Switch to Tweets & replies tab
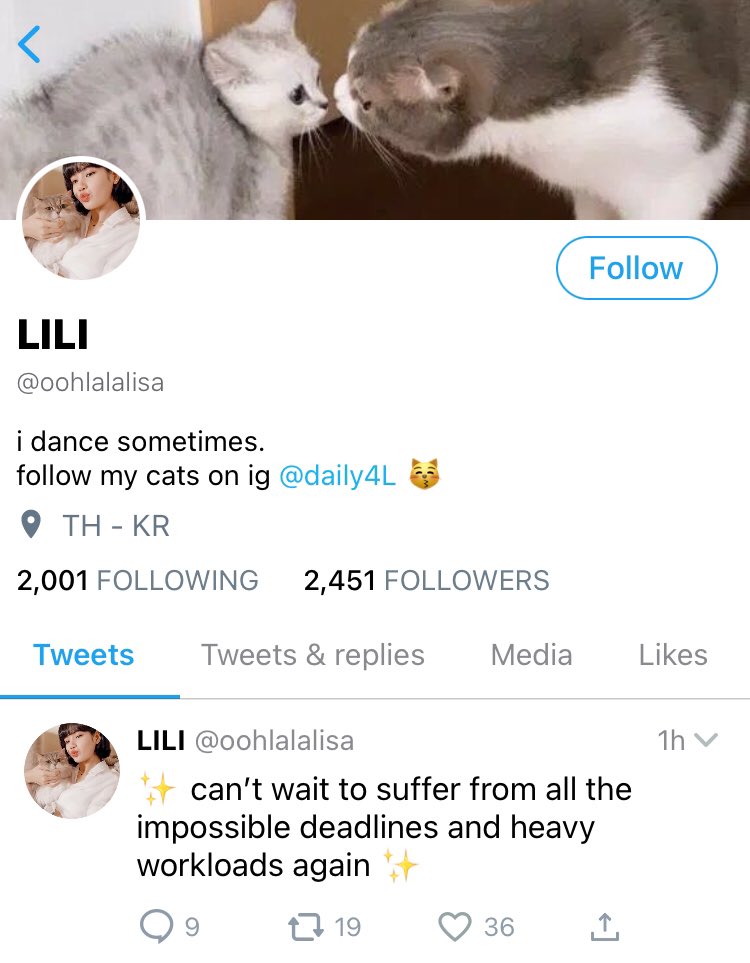750x963 pixels. [313, 655]
